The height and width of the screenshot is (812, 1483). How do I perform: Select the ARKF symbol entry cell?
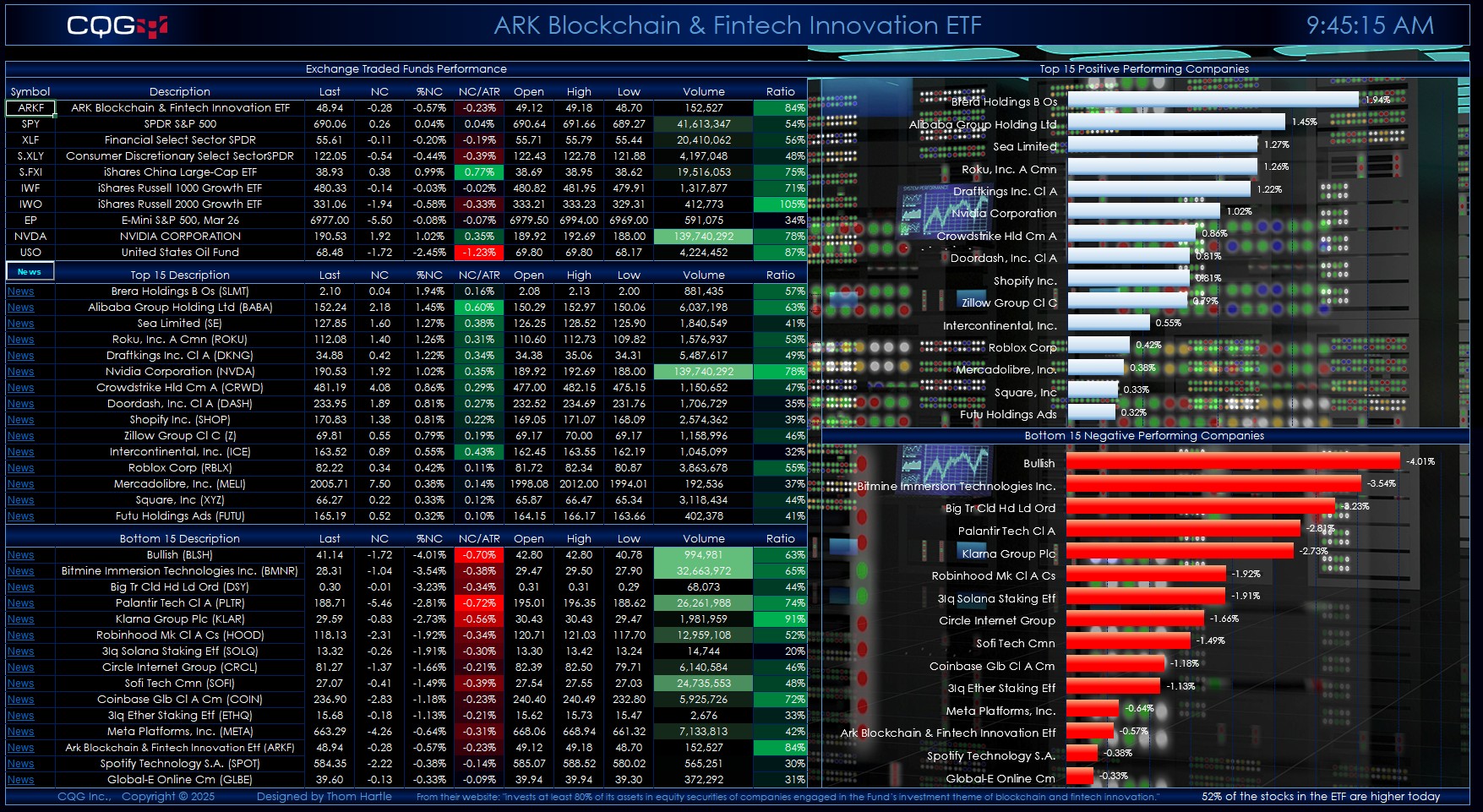pos(30,108)
